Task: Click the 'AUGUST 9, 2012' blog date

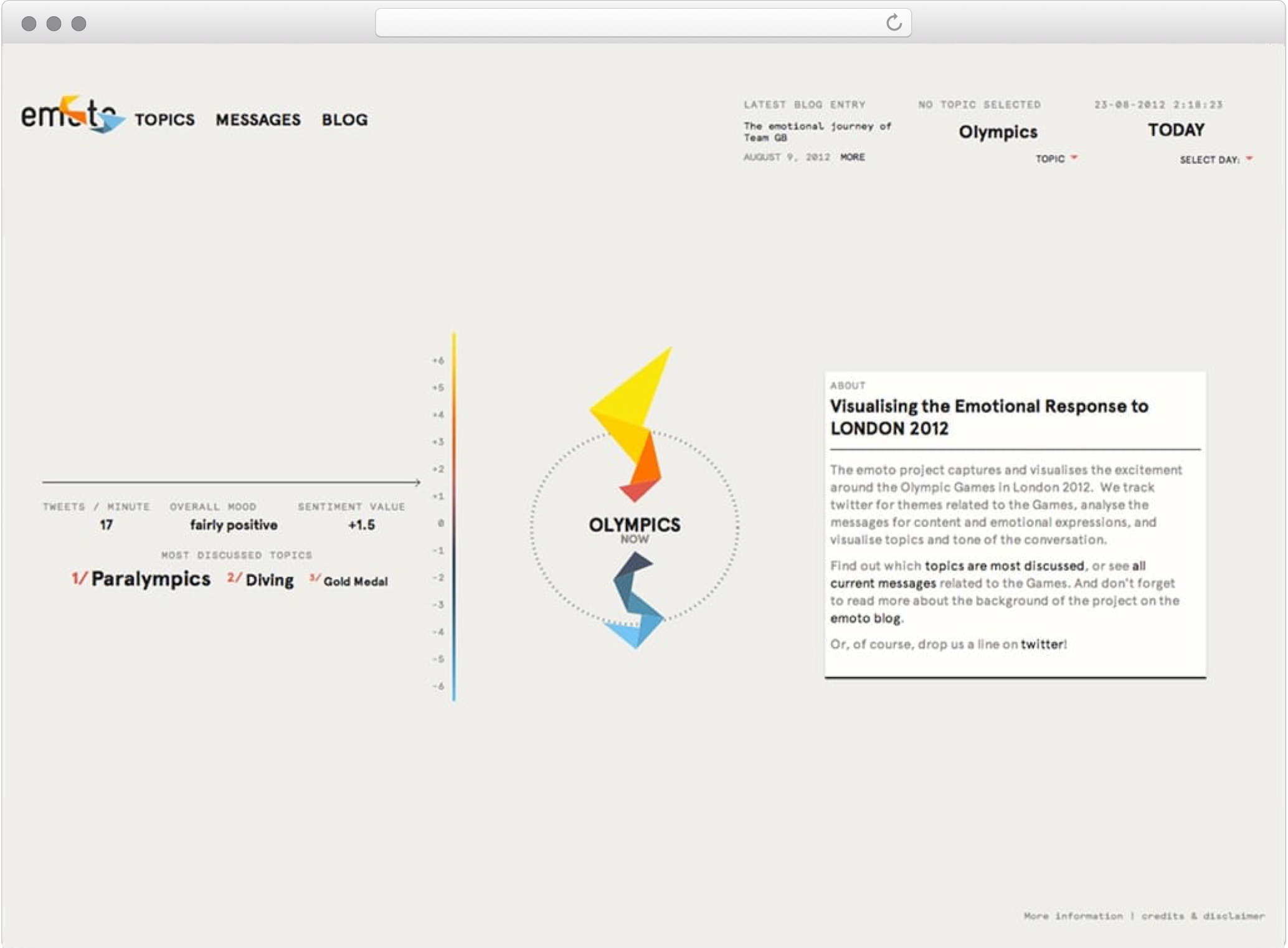Action: [787, 157]
